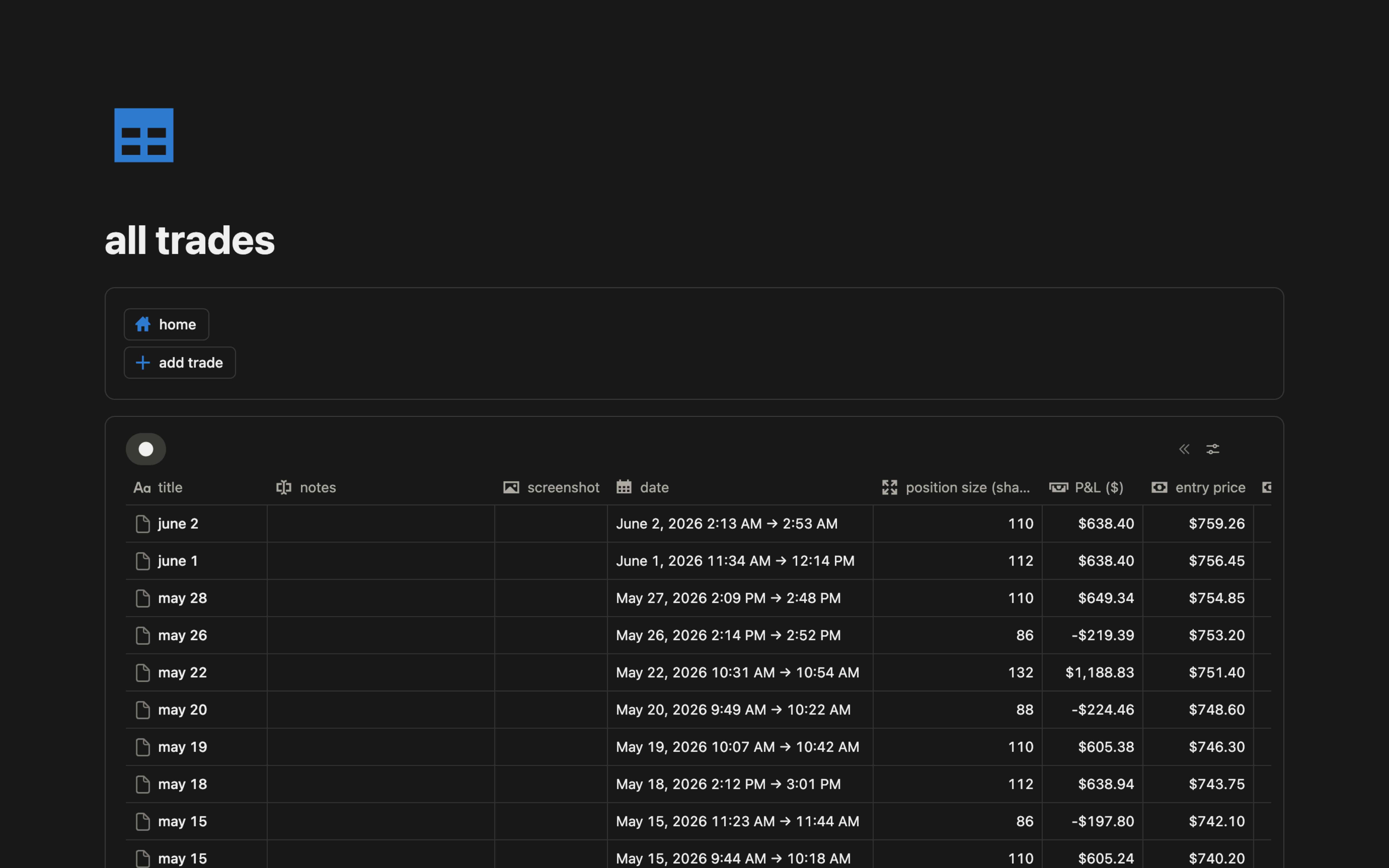This screenshot has width=1389, height=868.
Task: Click empty screenshot cell in june 1 row
Action: tap(551, 561)
